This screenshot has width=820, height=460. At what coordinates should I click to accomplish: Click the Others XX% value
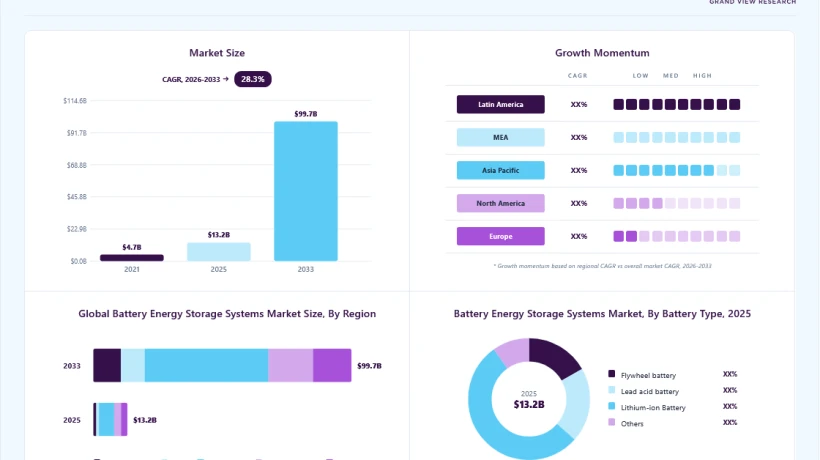[x=730, y=422]
